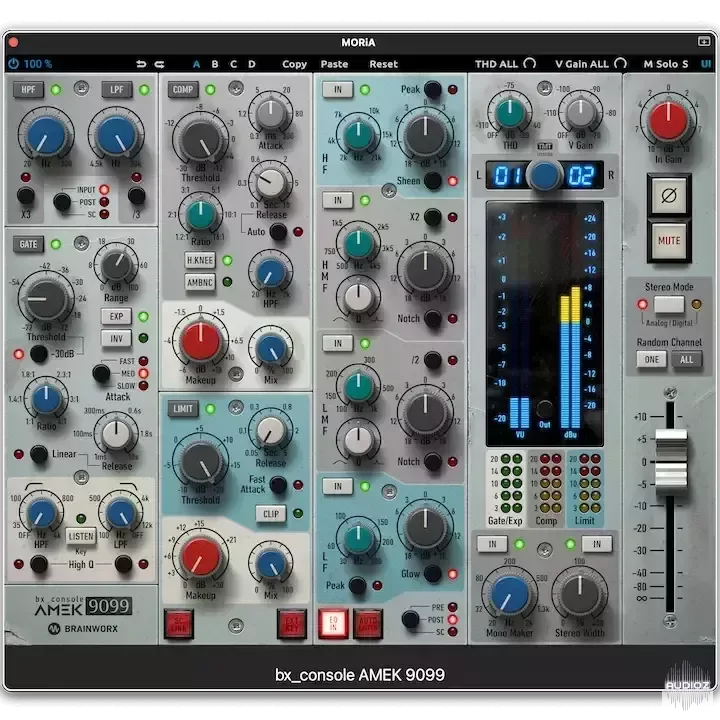This screenshot has height=720, width=720.
Task: Click the red AUTO LISTEN button
Action: pos(368,624)
